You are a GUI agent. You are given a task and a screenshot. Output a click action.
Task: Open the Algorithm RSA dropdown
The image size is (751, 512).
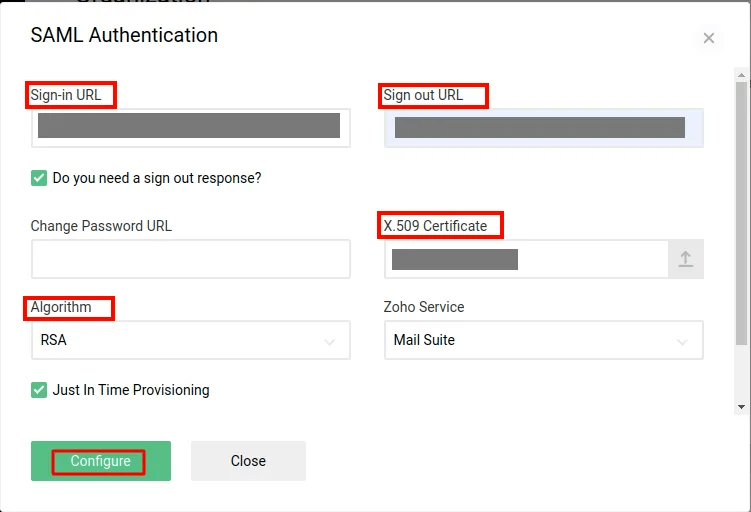point(190,340)
